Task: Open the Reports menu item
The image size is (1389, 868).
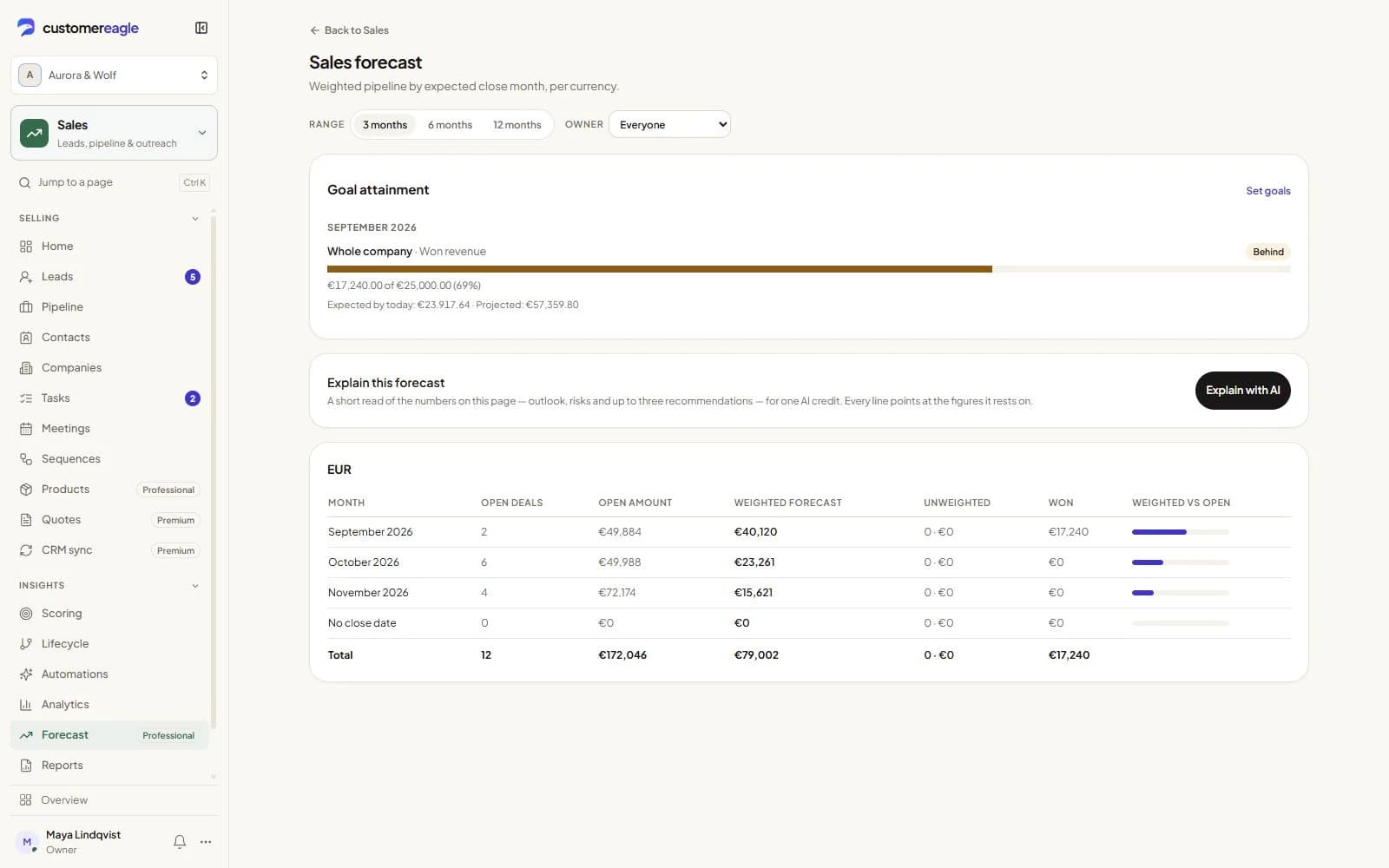Action: [x=109, y=766]
